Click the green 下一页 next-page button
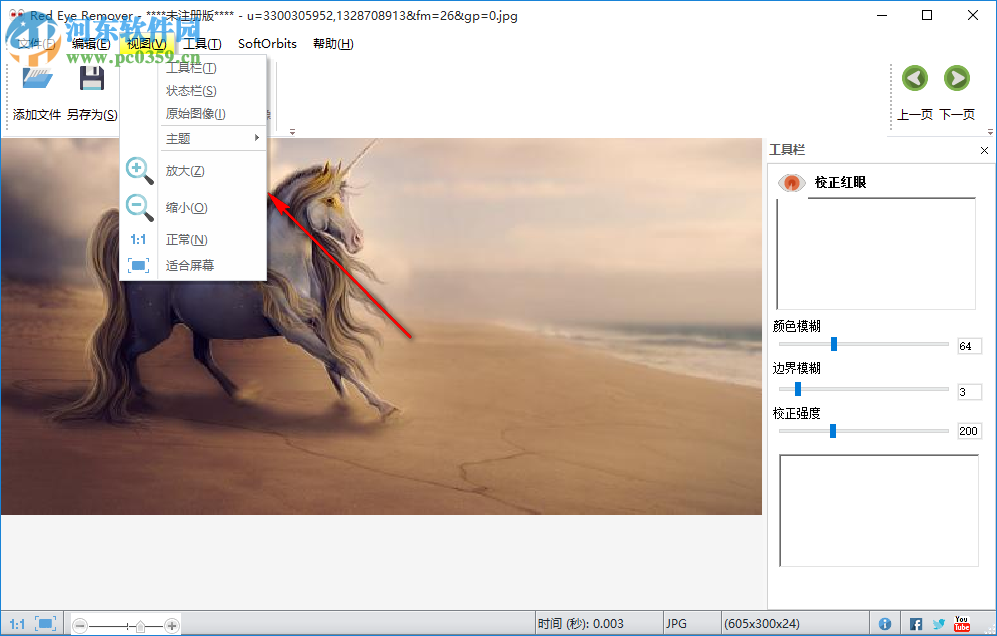This screenshot has height=636, width=997. [x=956, y=78]
